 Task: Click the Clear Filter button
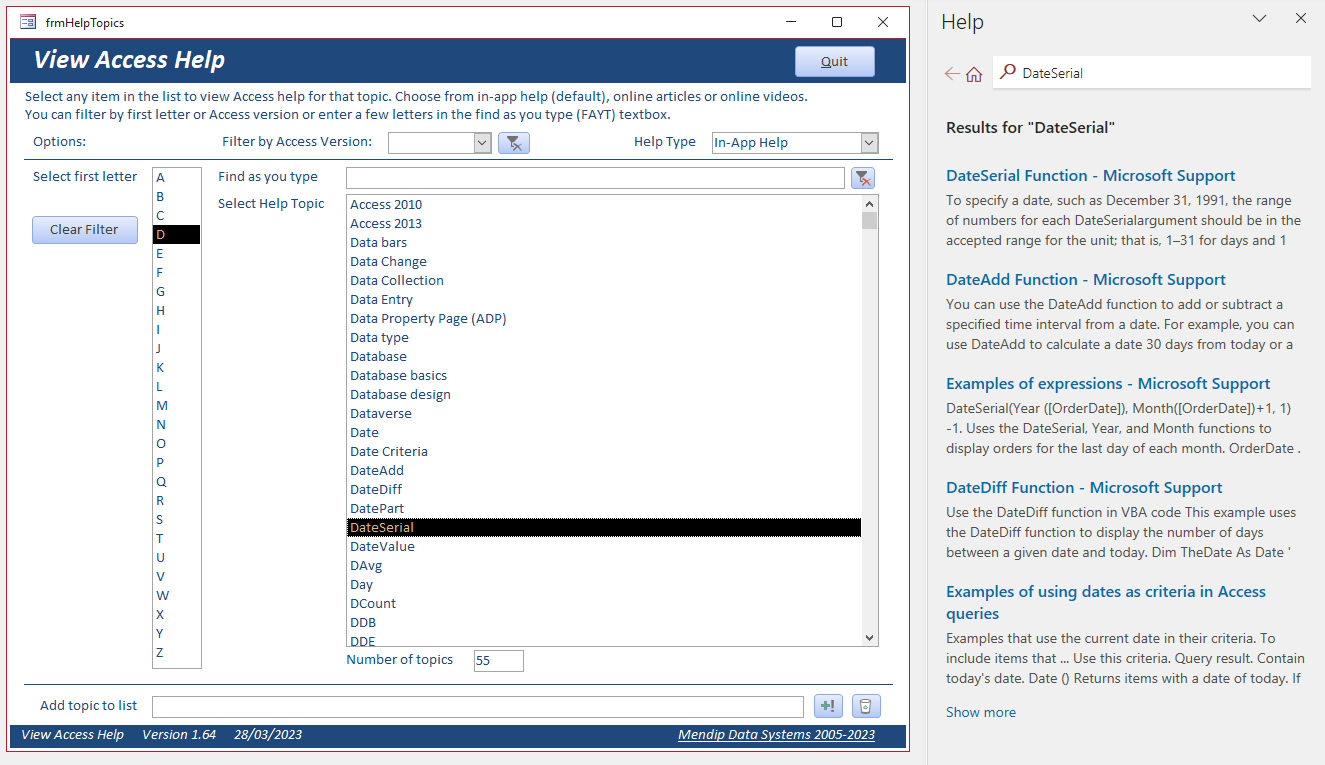85,229
